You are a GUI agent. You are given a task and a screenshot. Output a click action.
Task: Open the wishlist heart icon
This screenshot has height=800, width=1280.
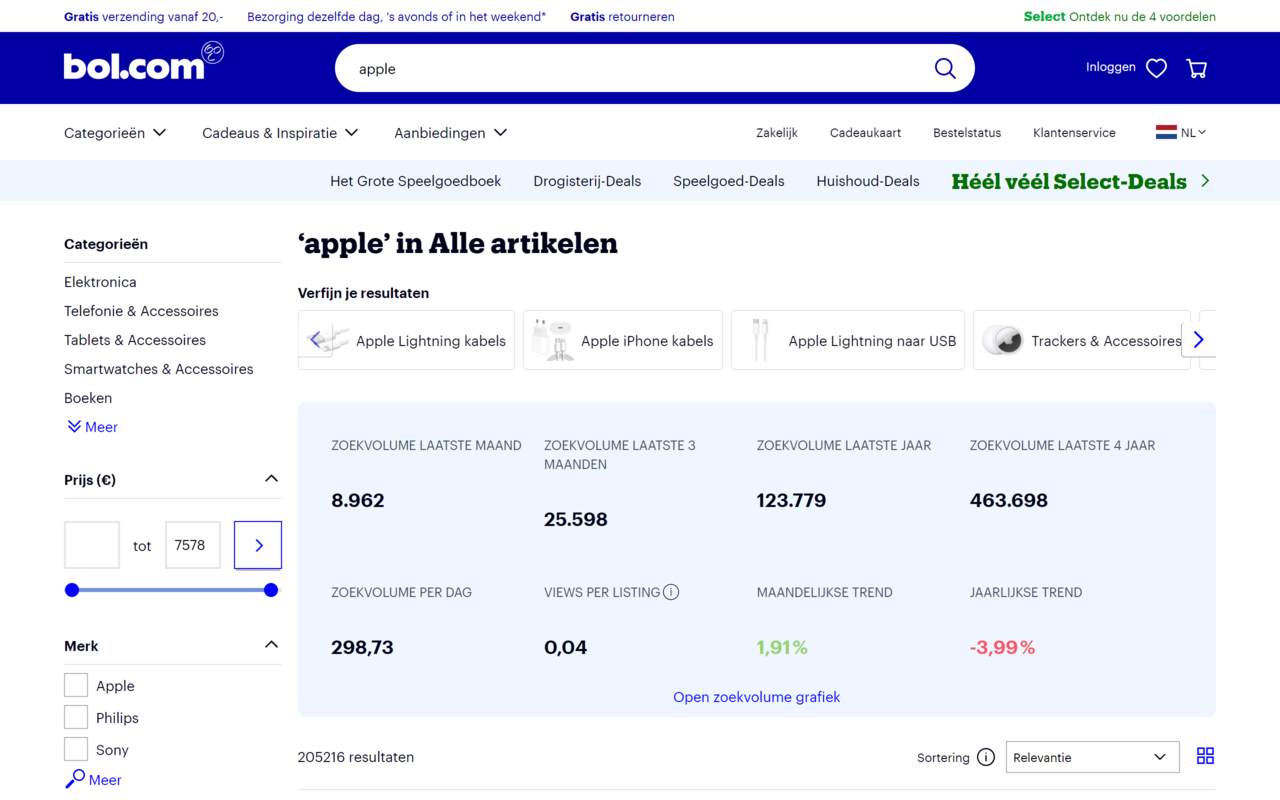(x=1157, y=68)
